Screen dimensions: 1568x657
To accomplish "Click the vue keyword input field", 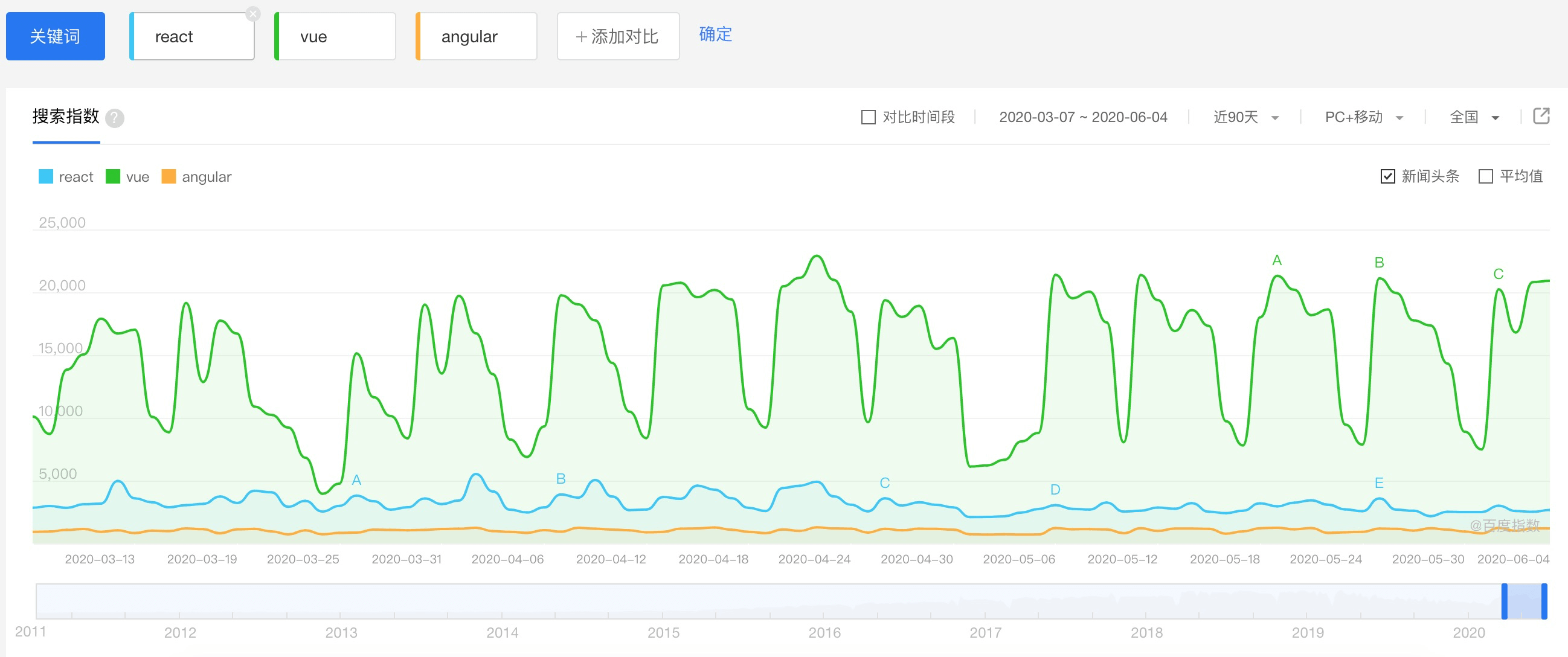I will [335, 36].
